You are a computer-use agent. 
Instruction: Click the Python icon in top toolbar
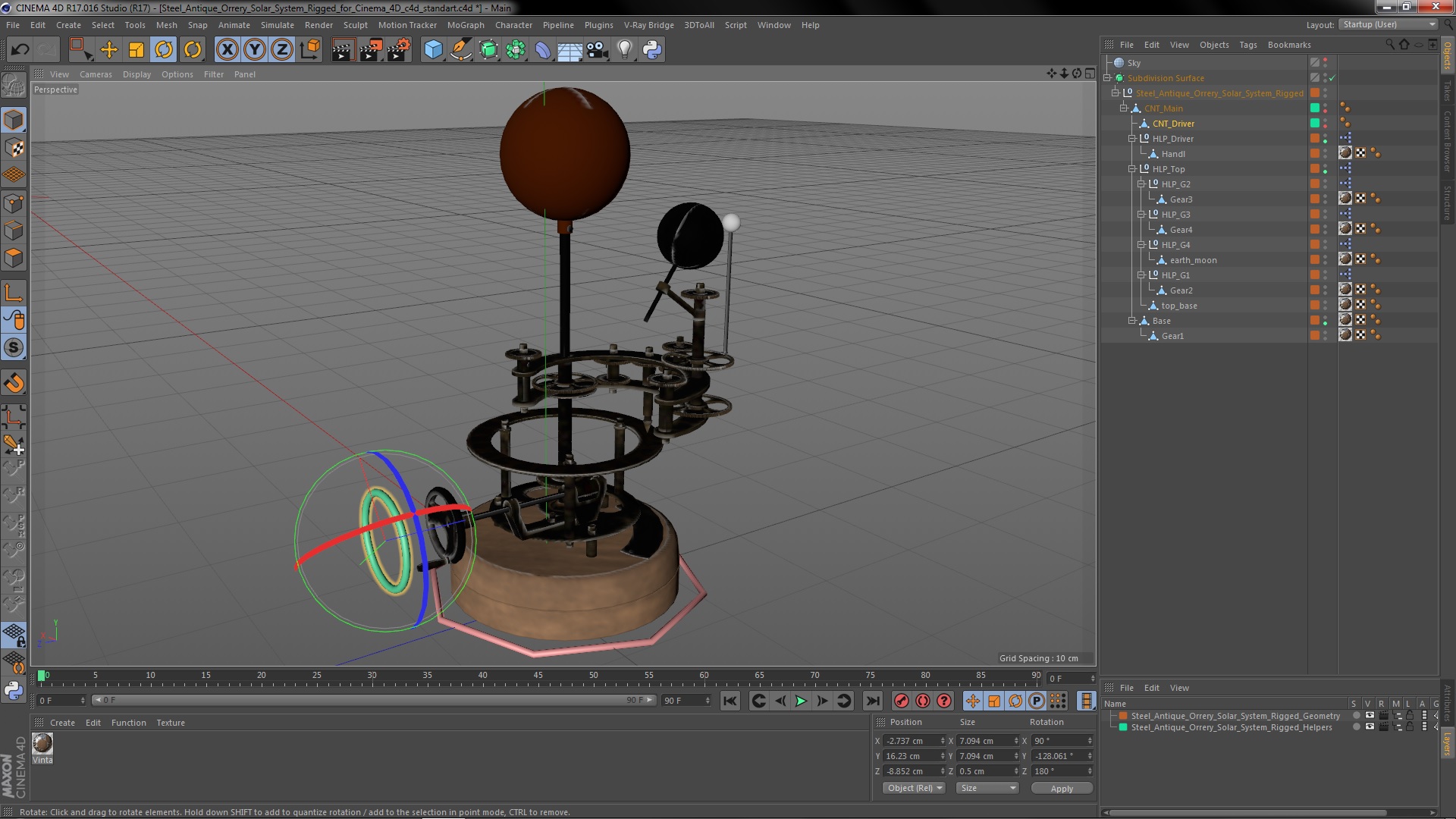point(652,50)
